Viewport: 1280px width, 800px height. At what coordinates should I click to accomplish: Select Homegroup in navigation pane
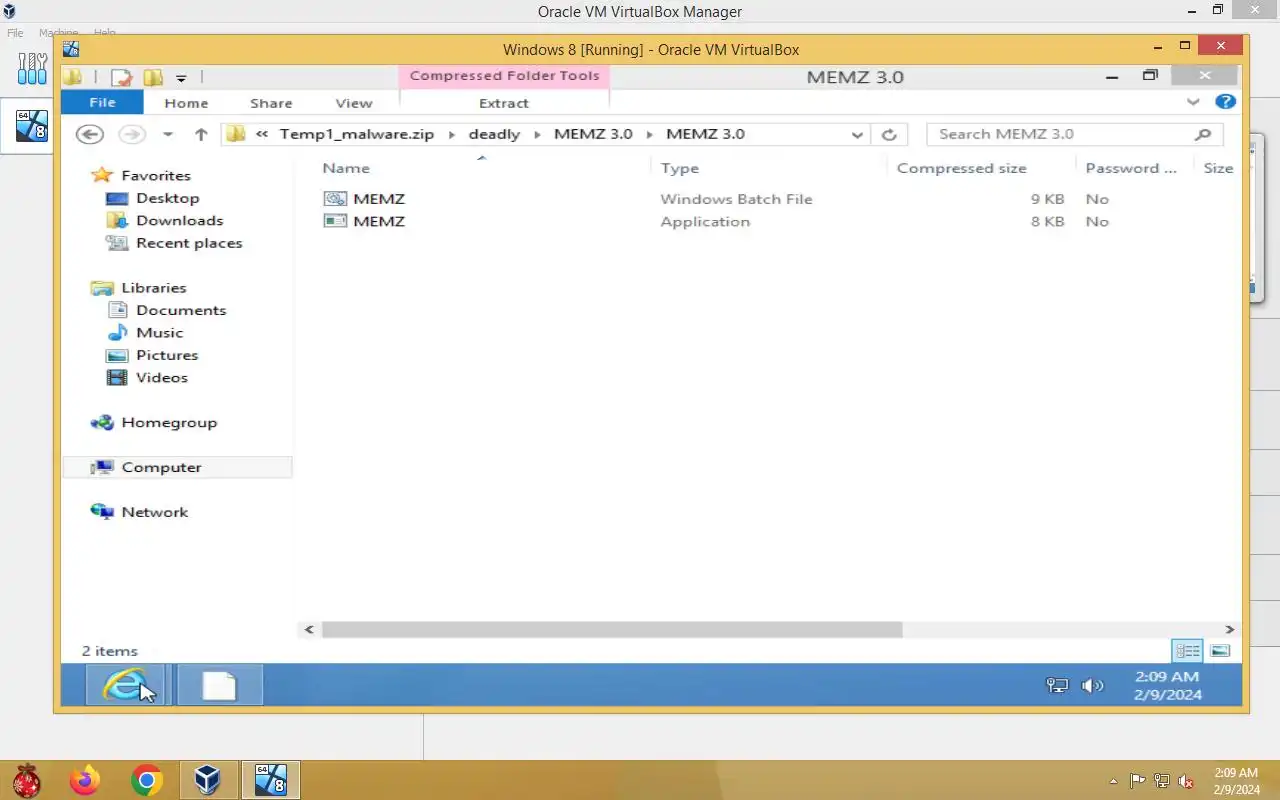click(x=169, y=423)
